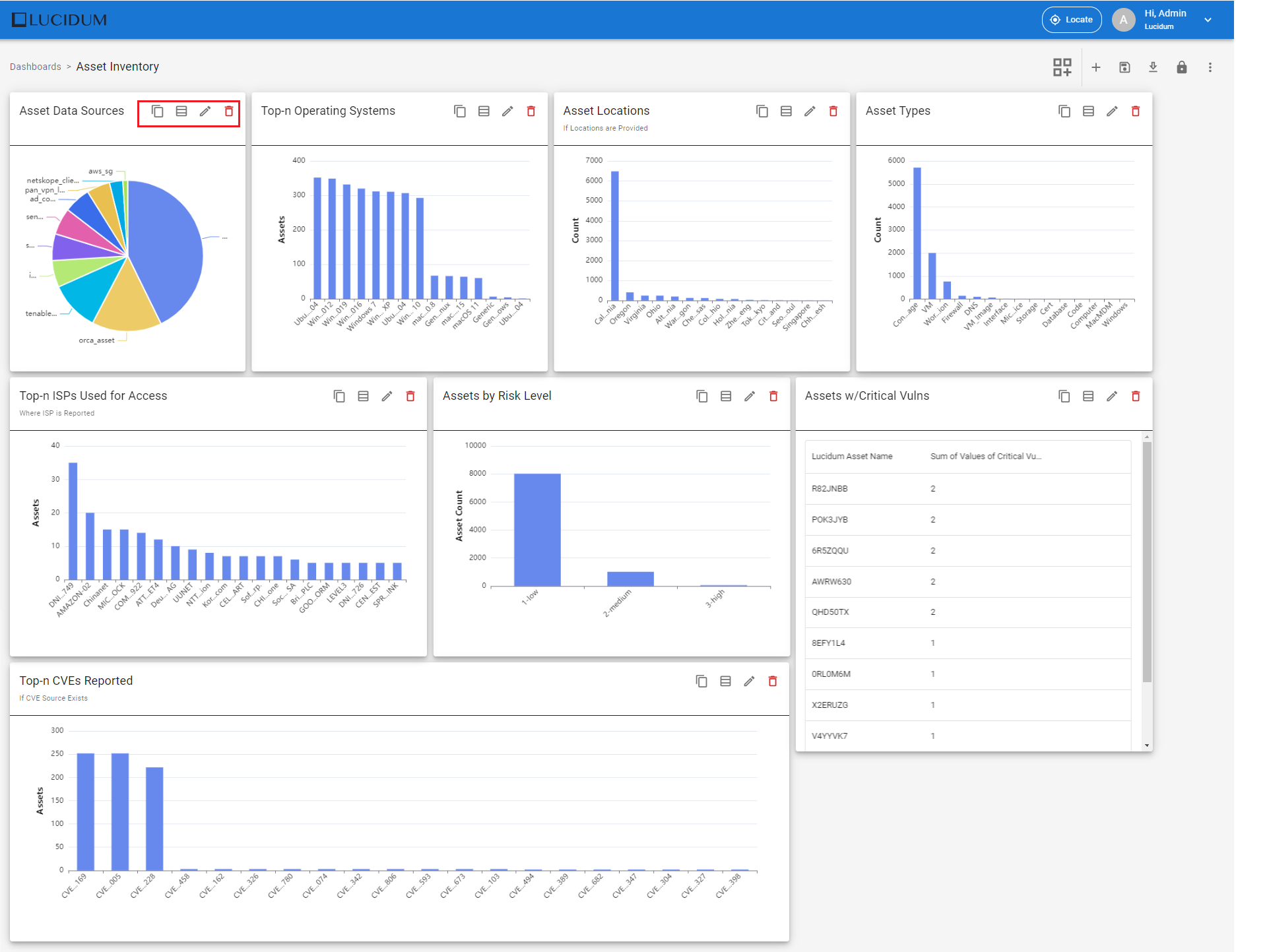This screenshot has height=952, width=1267.
Task: Copy the Top-n CVEs Reported chart
Action: tap(701, 681)
